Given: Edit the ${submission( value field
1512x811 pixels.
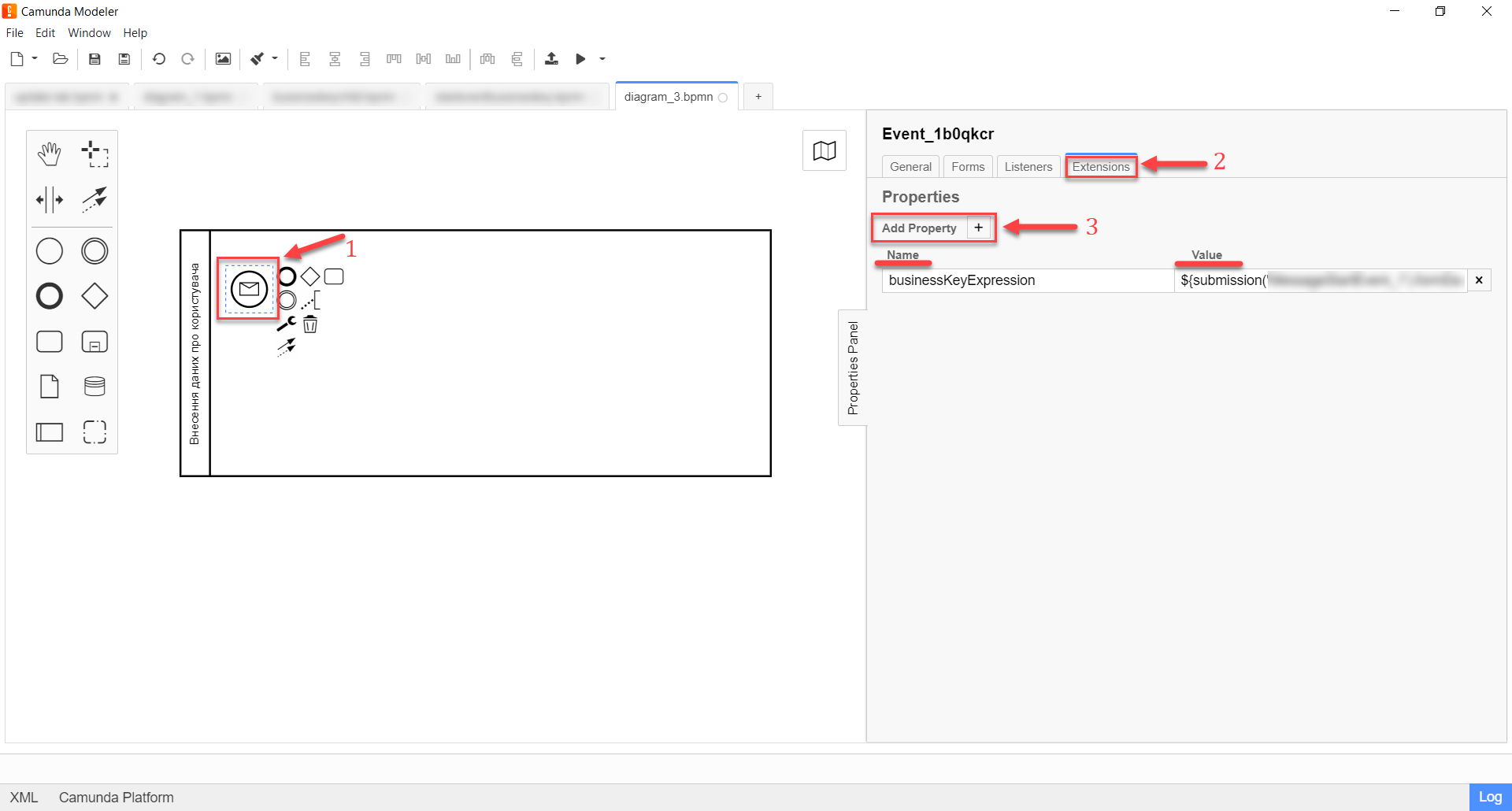Looking at the screenshot, I should (1321, 280).
